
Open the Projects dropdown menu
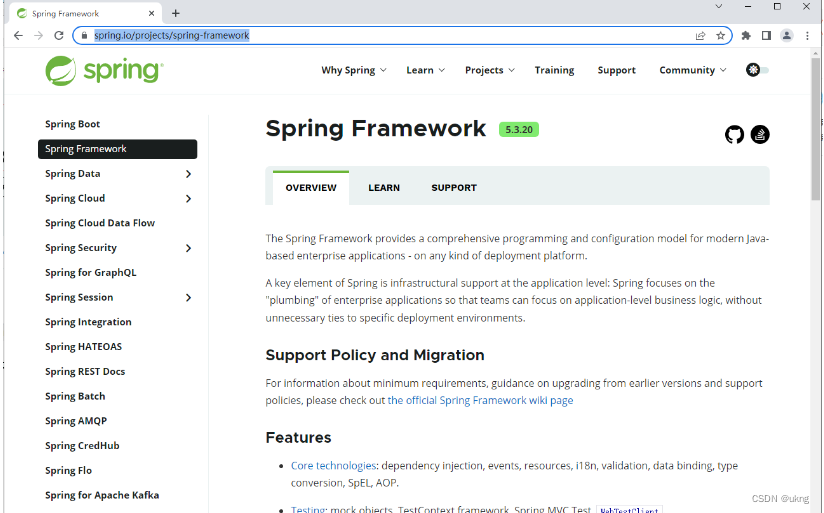tap(490, 70)
